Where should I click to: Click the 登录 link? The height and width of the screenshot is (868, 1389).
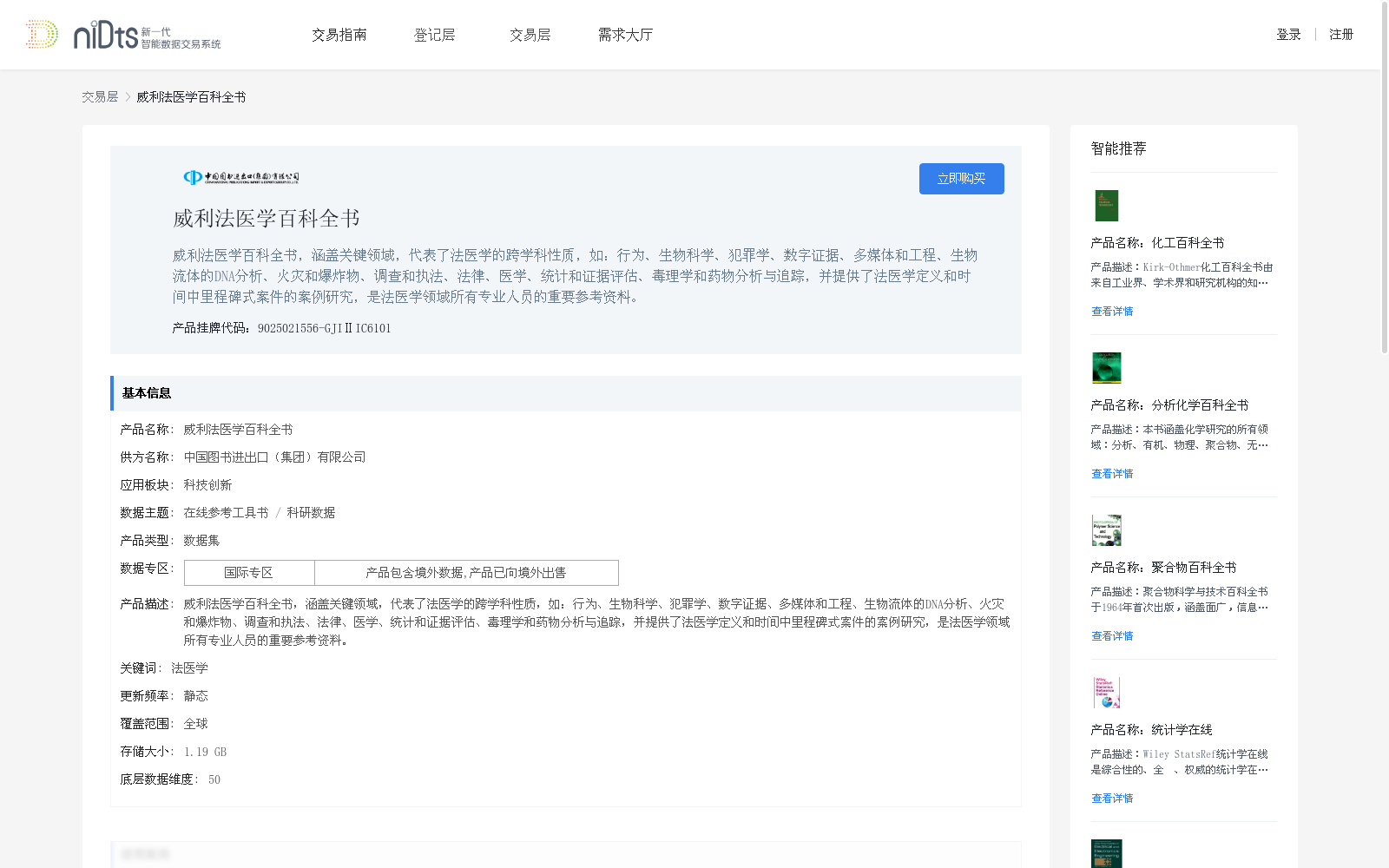point(1288,35)
